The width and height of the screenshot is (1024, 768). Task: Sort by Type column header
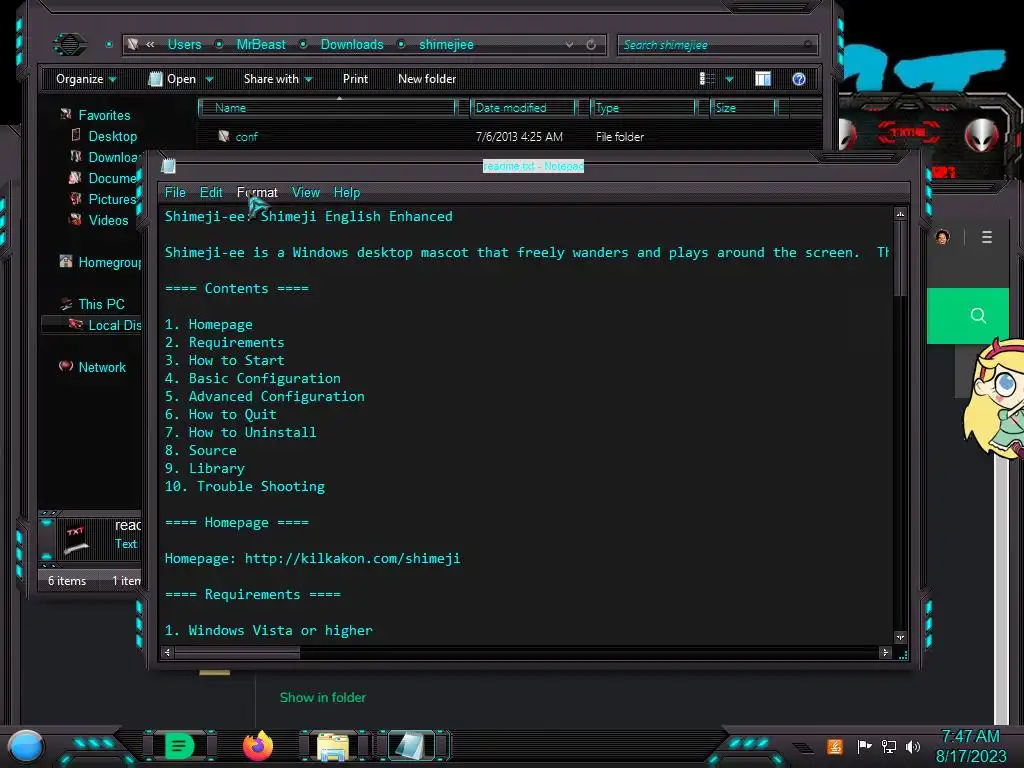643,108
